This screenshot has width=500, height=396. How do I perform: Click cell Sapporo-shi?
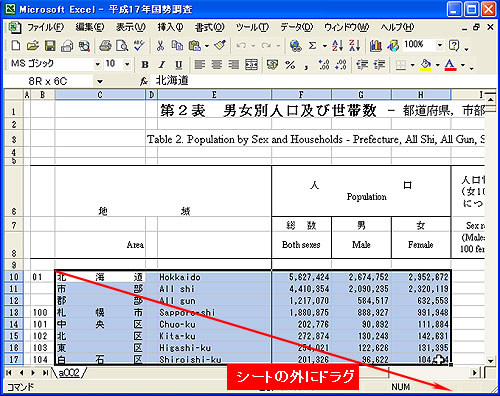tap(214, 312)
